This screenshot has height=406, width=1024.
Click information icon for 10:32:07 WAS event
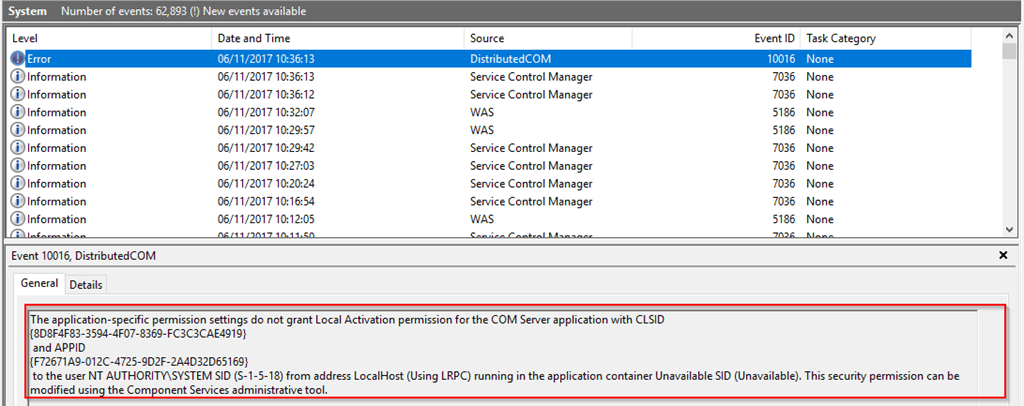point(18,112)
